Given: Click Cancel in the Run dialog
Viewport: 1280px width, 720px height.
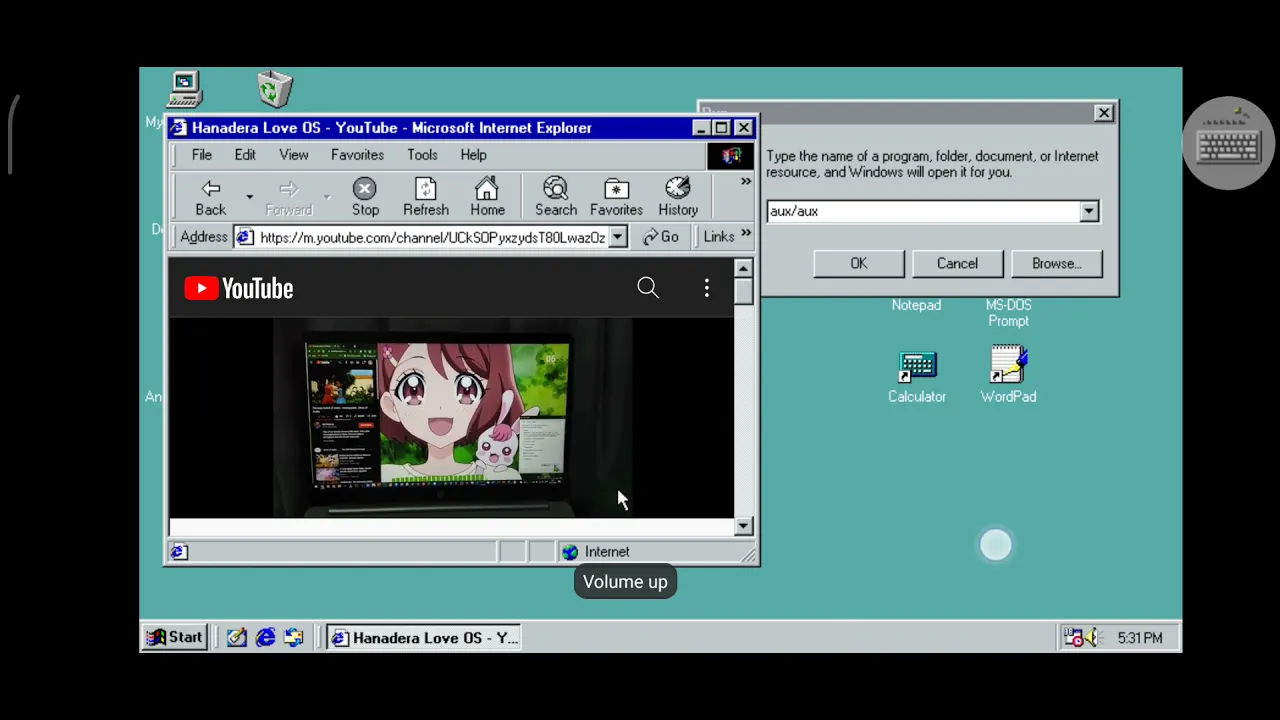Looking at the screenshot, I should (x=957, y=263).
